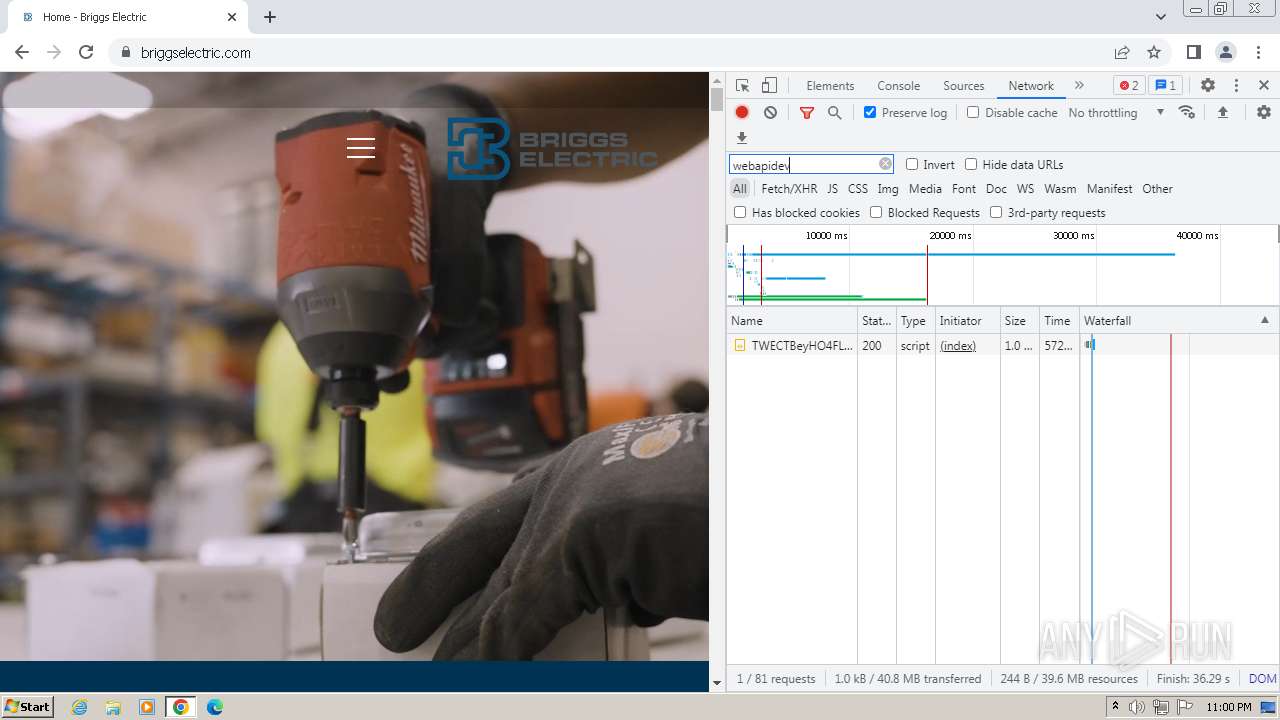Show the 1 issue message badge
1280x720 pixels.
pyautogui.click(x=1165, y=86)
